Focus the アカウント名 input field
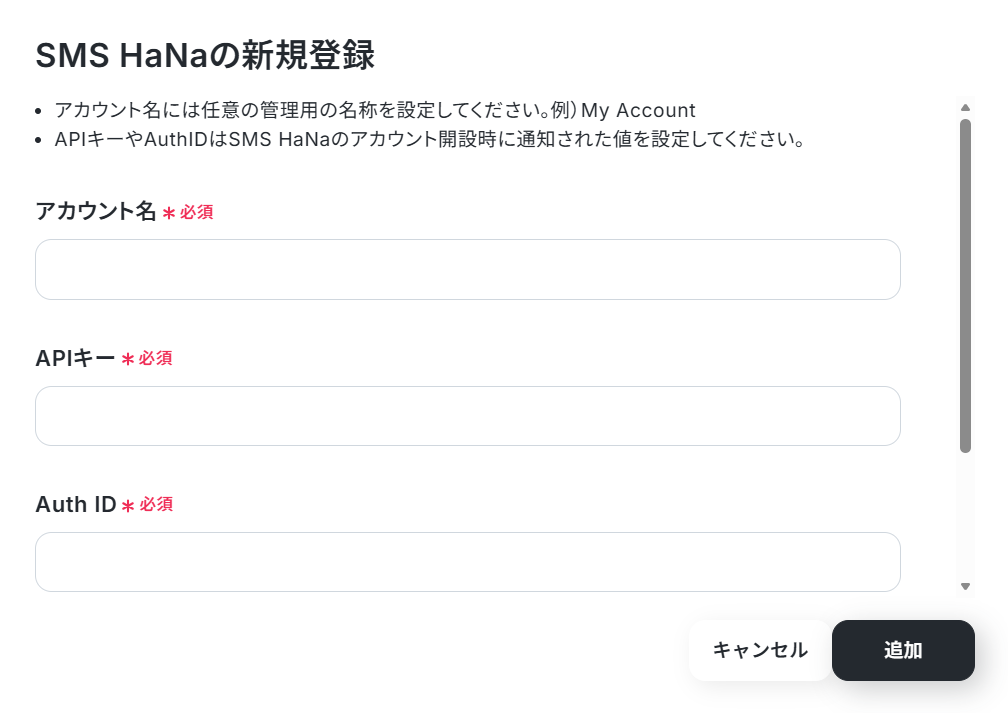This screenshot has height=713, width=1008. pyautogui.click(x=467, y=269)
